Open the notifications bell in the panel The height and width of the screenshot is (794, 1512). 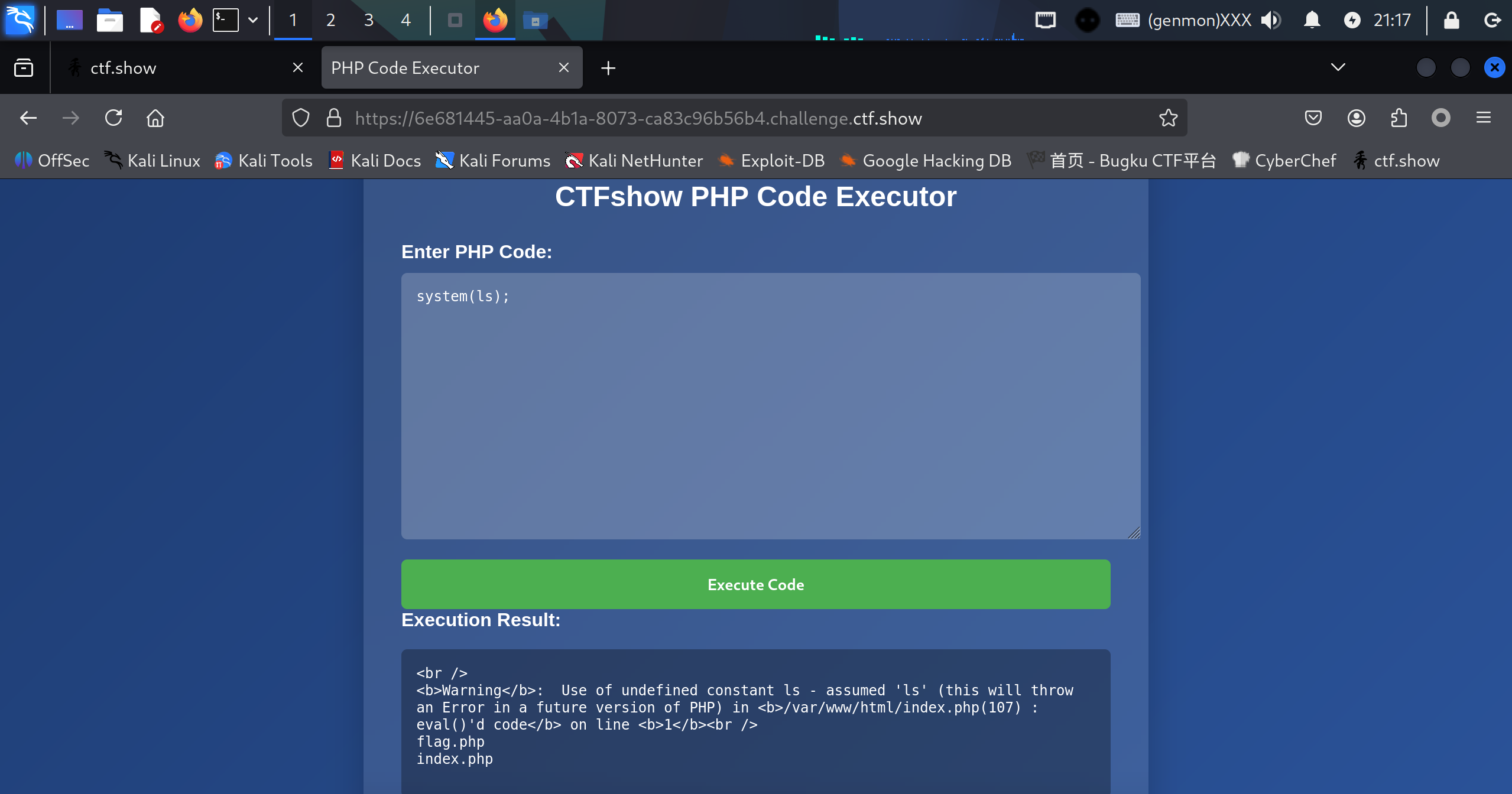click(x=1312, y=21)
